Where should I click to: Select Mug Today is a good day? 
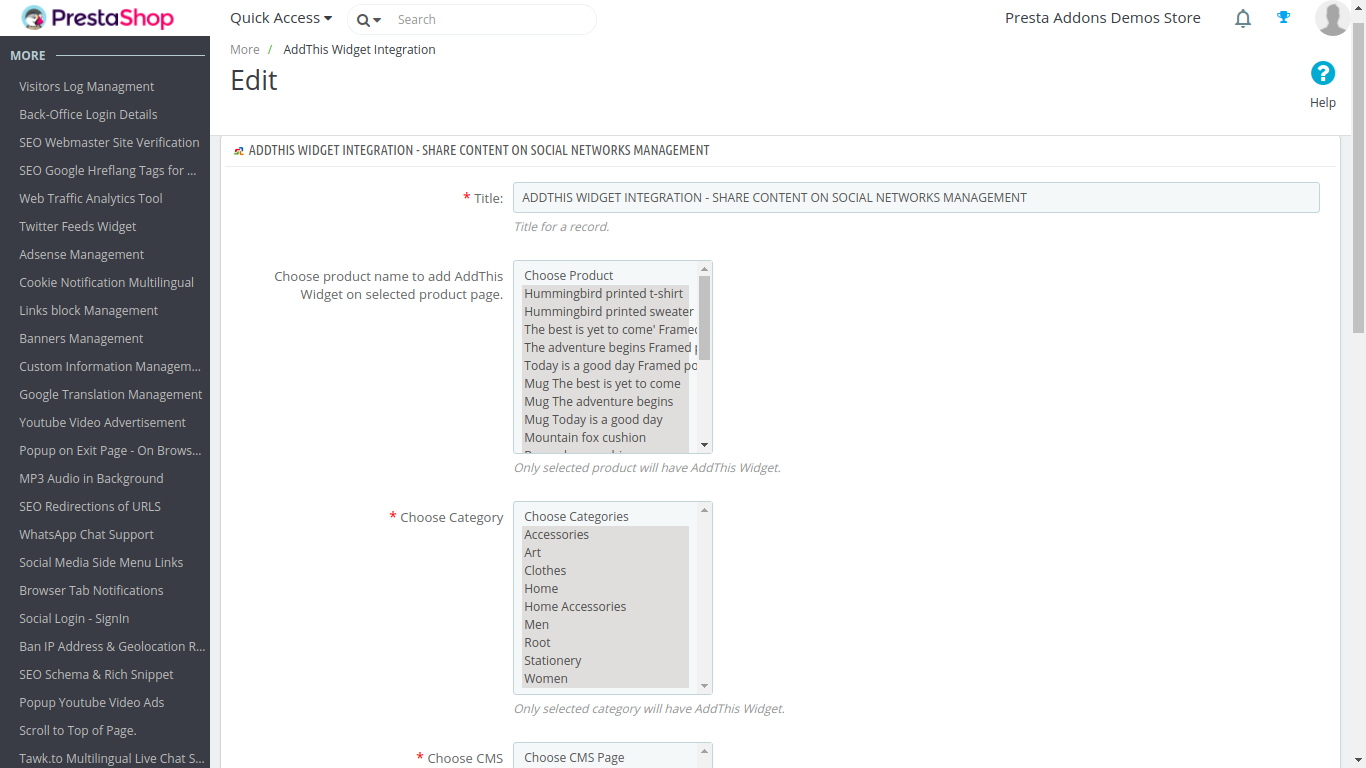605,419
